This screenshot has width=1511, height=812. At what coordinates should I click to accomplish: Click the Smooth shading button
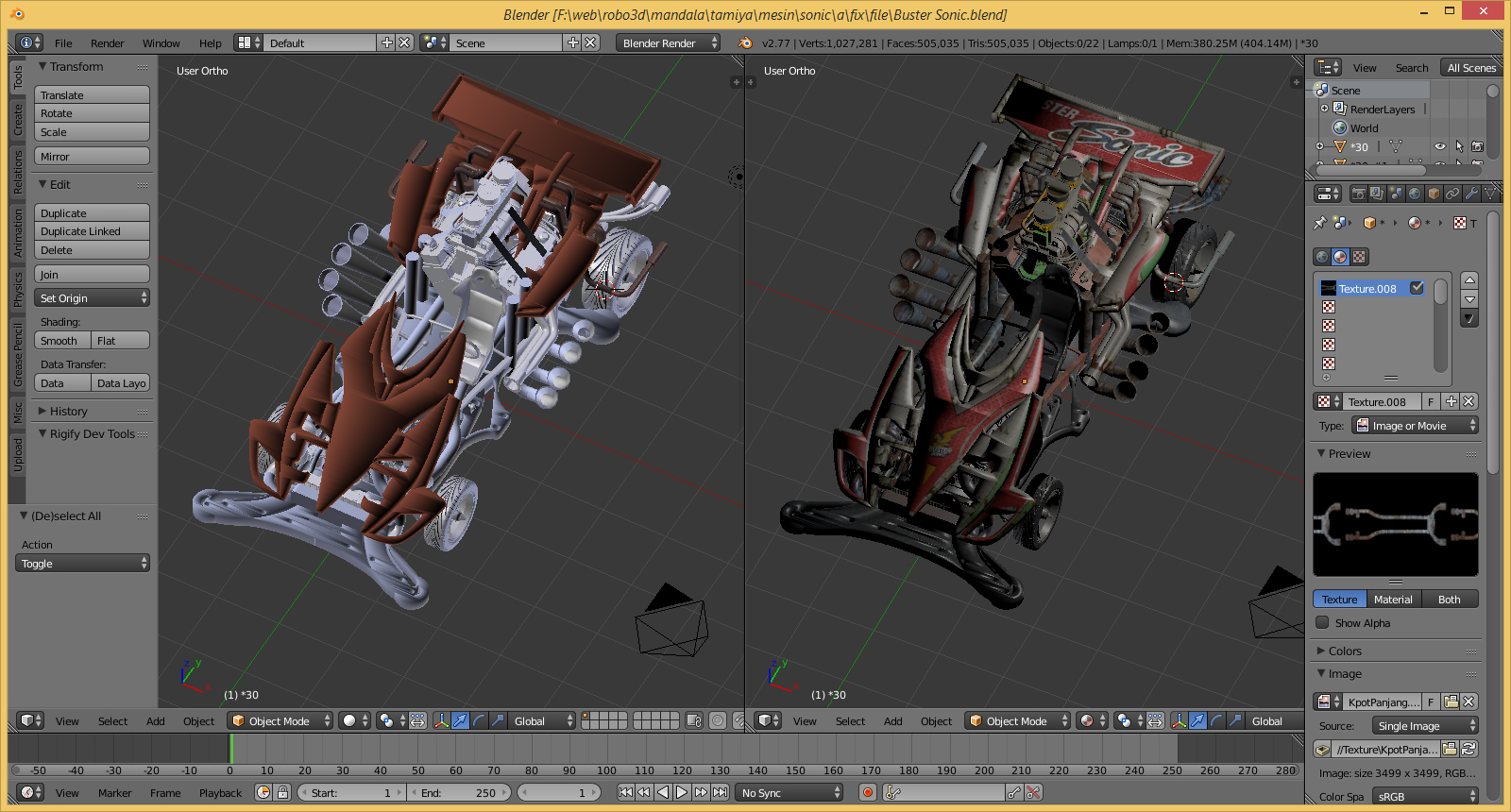62,341
